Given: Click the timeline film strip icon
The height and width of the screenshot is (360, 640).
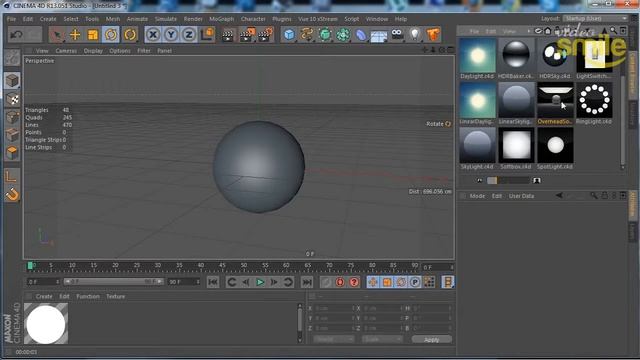Looking at the screenshot, I should pyautogui.click(x=447, y=282).
